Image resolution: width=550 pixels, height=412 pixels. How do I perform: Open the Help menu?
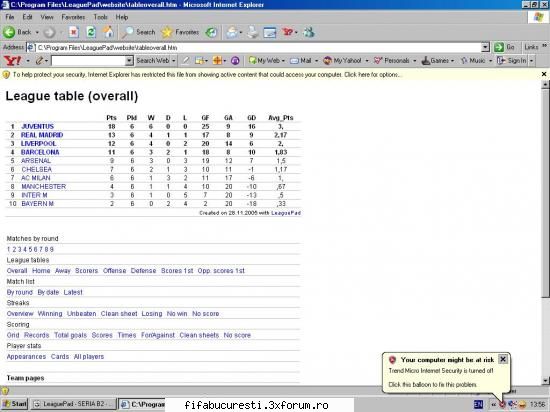(122, 17)
